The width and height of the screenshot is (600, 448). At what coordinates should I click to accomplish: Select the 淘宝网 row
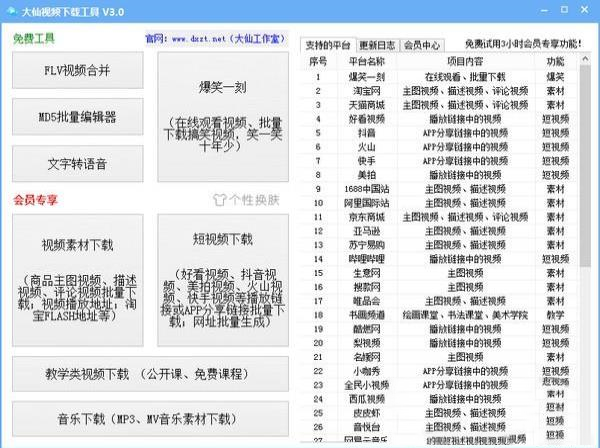[x=439, y=91]
